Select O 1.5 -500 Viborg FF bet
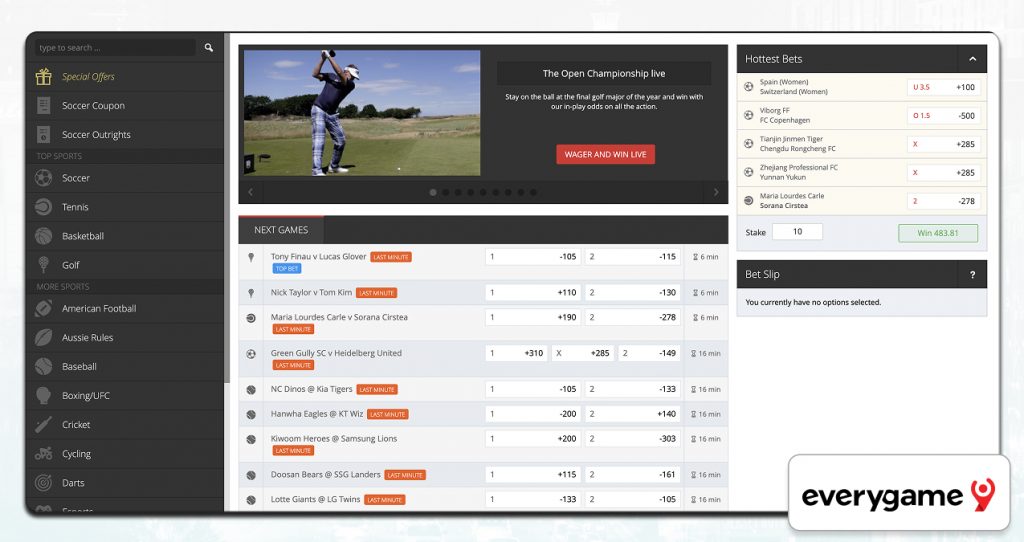 (x=944, y=116)
